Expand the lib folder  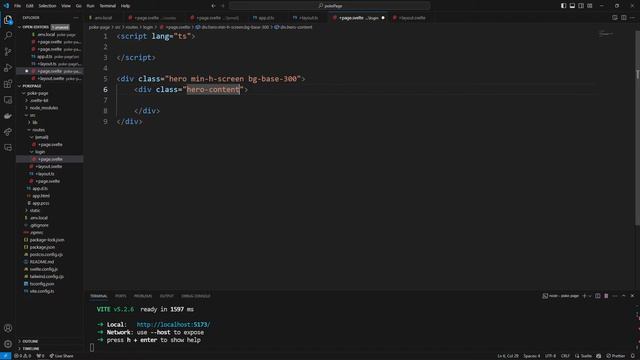tap(35, 122)
